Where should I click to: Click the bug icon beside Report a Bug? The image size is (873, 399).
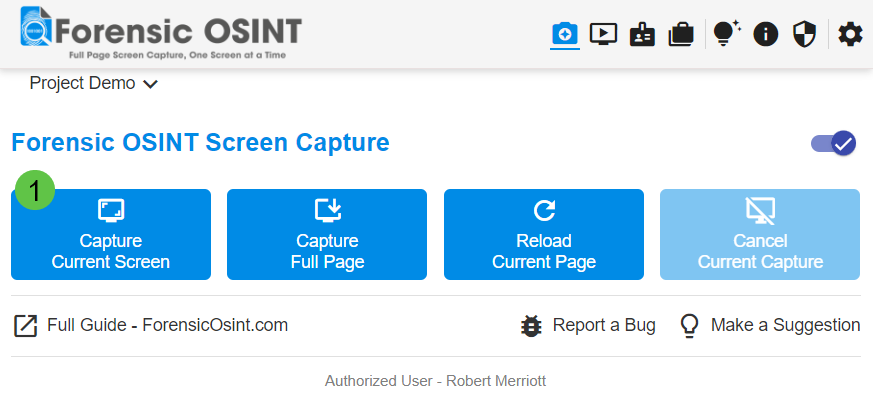tap(531, 326)
